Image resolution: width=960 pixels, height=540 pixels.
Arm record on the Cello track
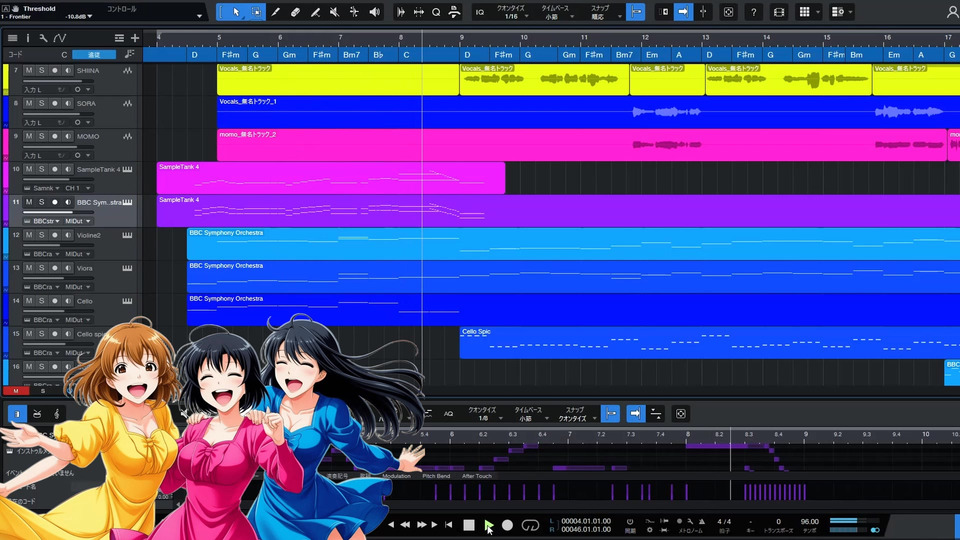tap(54, 301)
